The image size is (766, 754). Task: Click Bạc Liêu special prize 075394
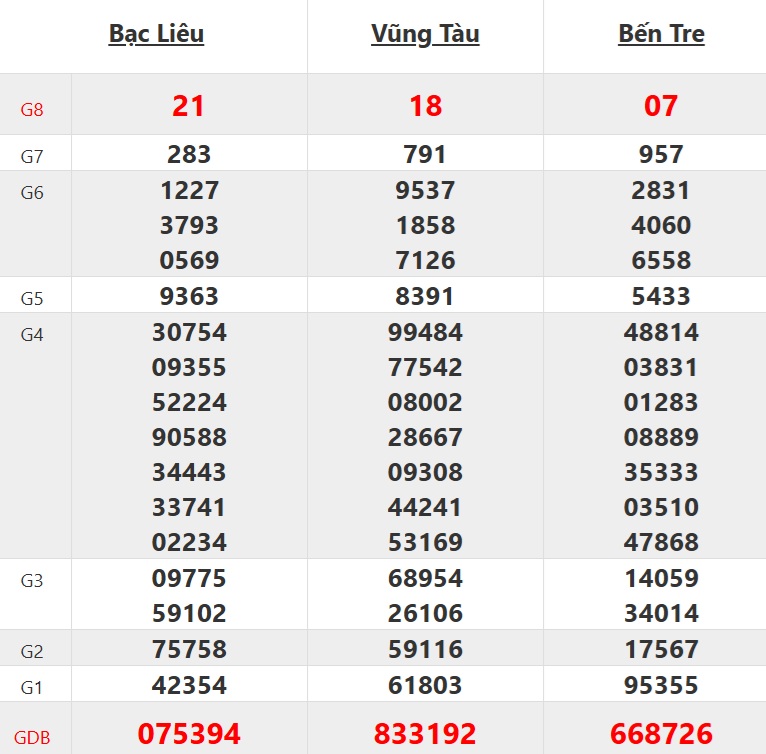click(189, 735)
